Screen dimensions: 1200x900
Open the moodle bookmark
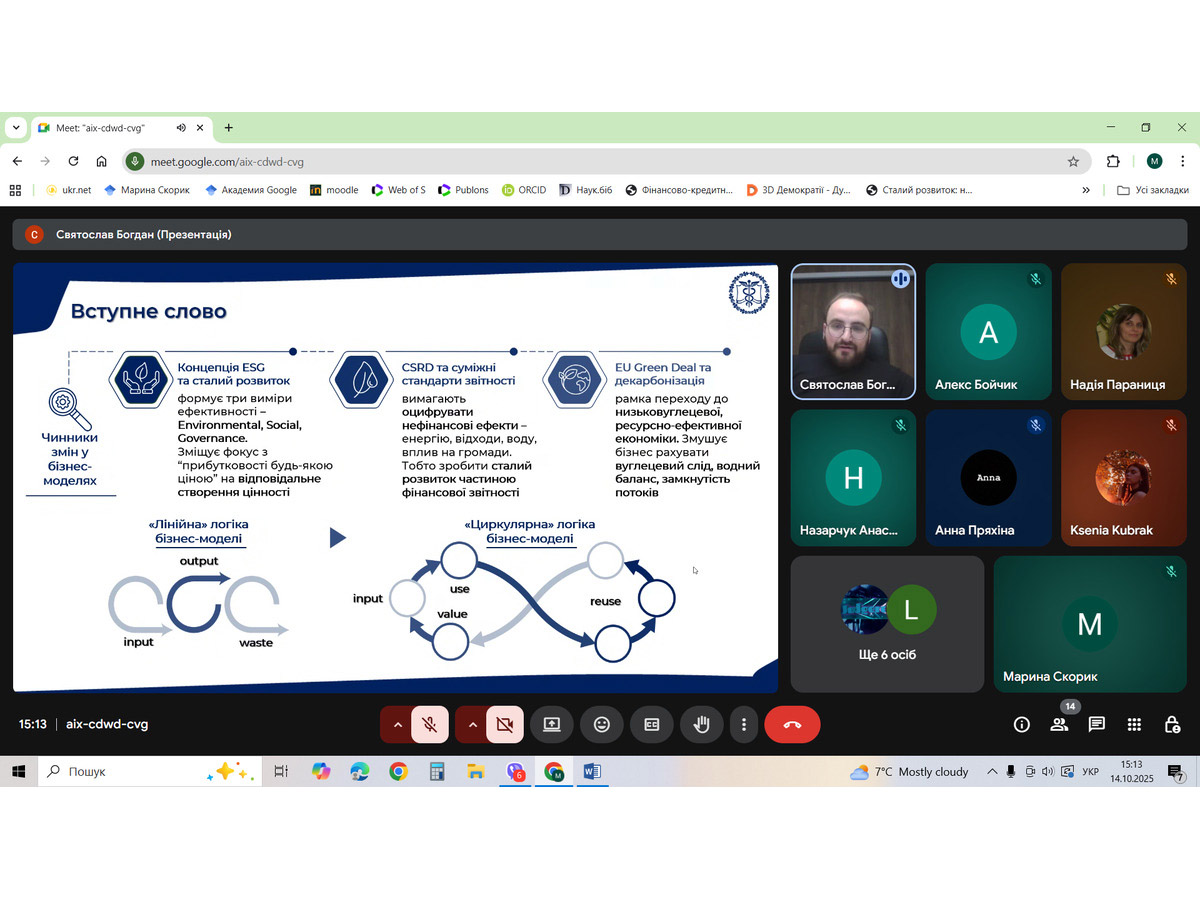tap(334, 190)
